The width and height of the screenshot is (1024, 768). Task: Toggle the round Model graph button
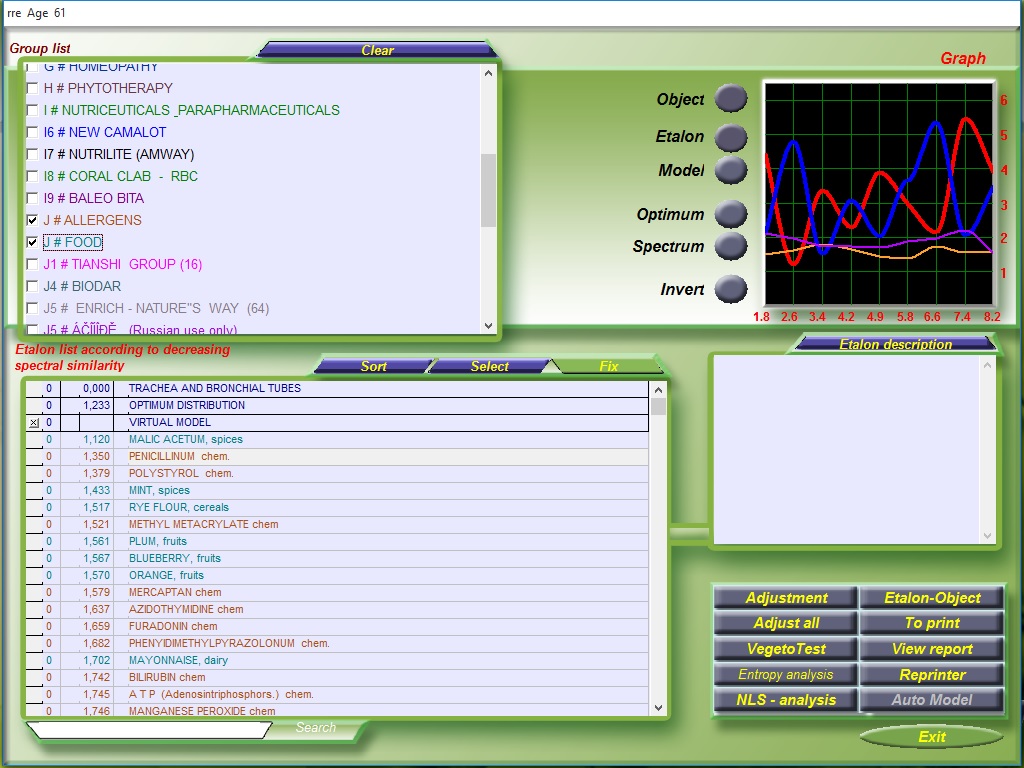731,171
